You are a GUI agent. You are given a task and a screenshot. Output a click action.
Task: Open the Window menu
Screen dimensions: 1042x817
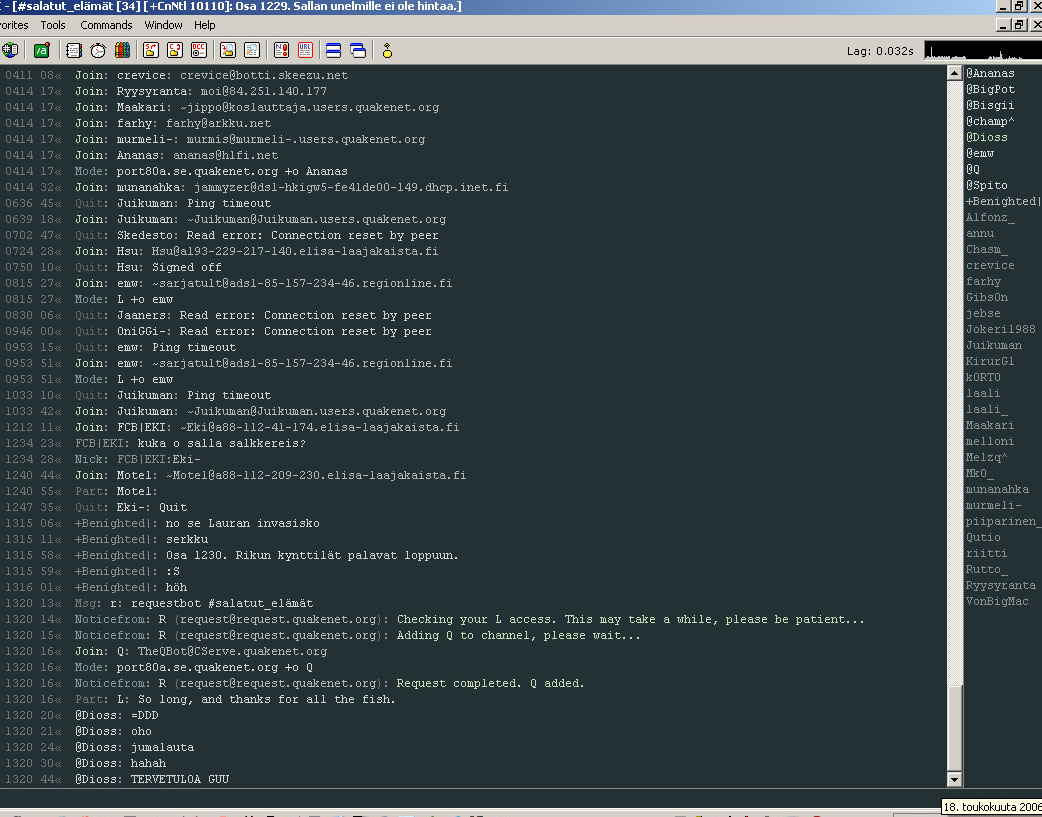pos(163,25)
